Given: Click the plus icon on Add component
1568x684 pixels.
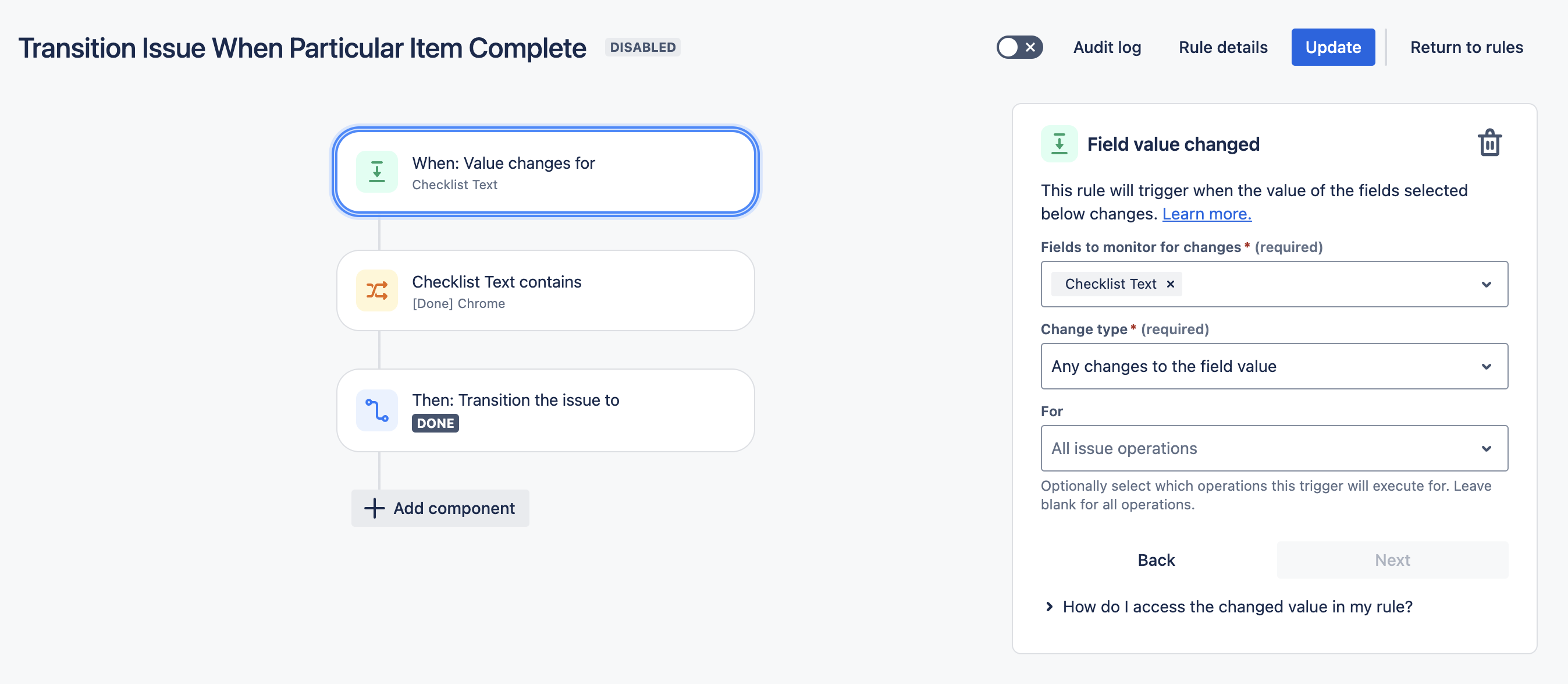Looking at the screenshot, I should point(374,508).
